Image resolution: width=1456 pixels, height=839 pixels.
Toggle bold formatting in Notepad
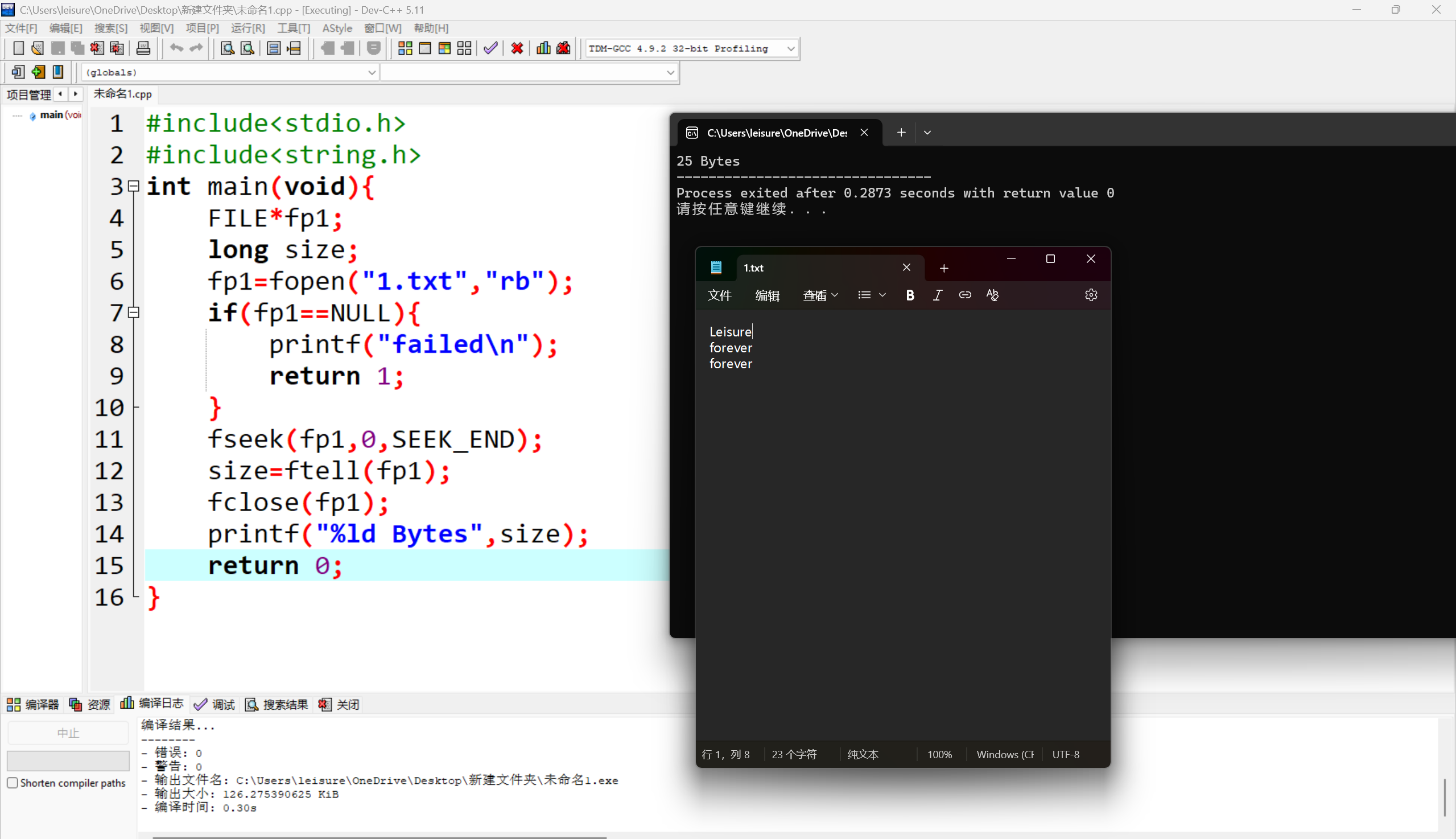click(909, 295)
